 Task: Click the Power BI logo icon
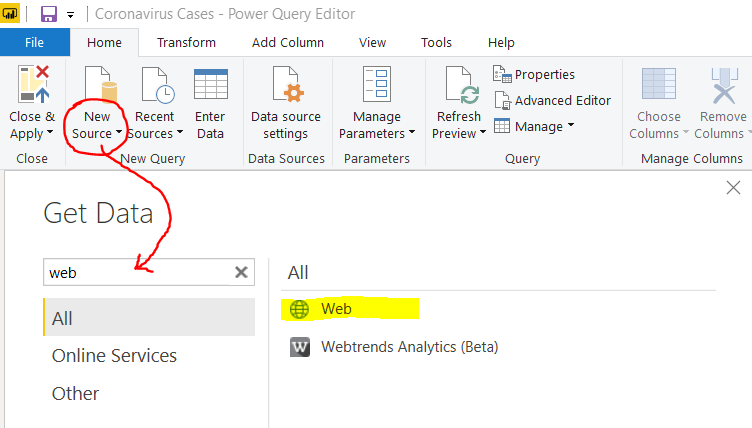pos(10,13)
